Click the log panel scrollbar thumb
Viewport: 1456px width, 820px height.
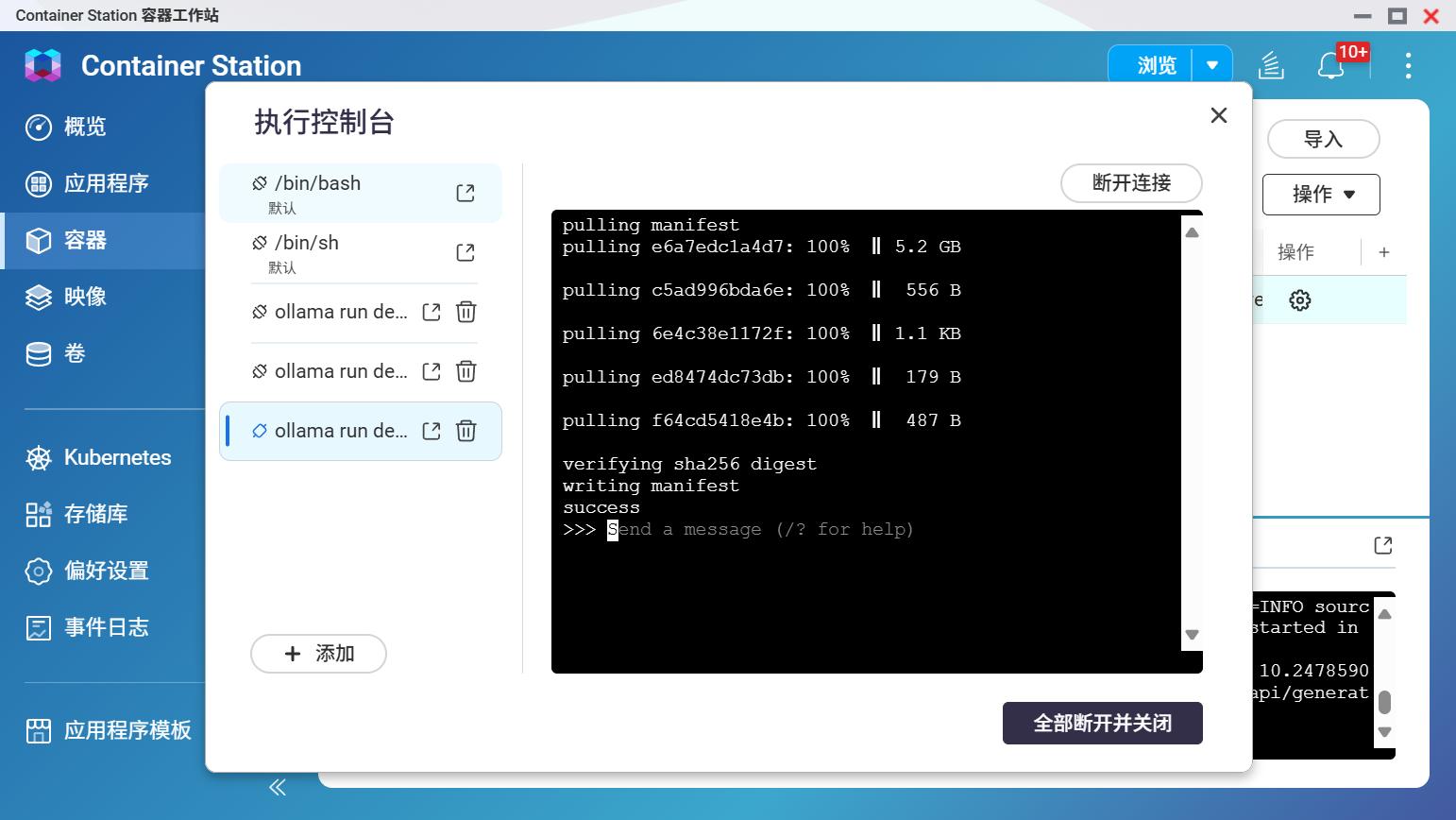point(1385,703)
